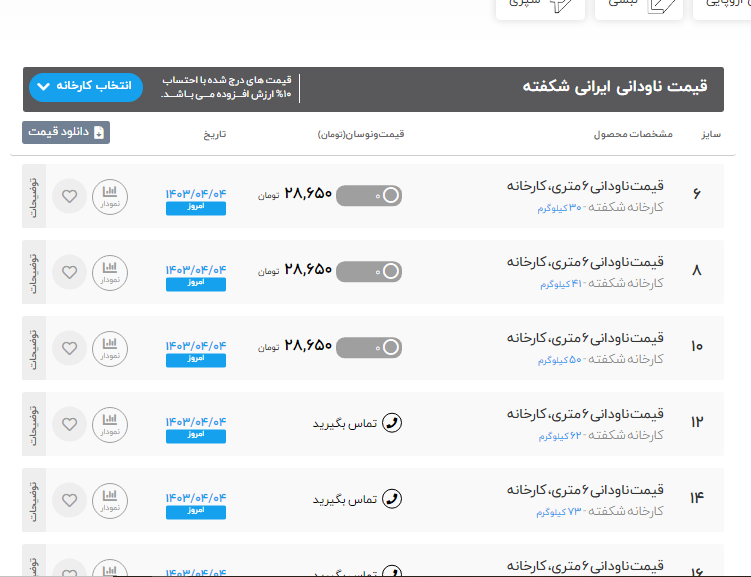The height and width of the screenshot is (577, 751).
Task: Click the phone icon in size 14 row
Action: [393, 499]
